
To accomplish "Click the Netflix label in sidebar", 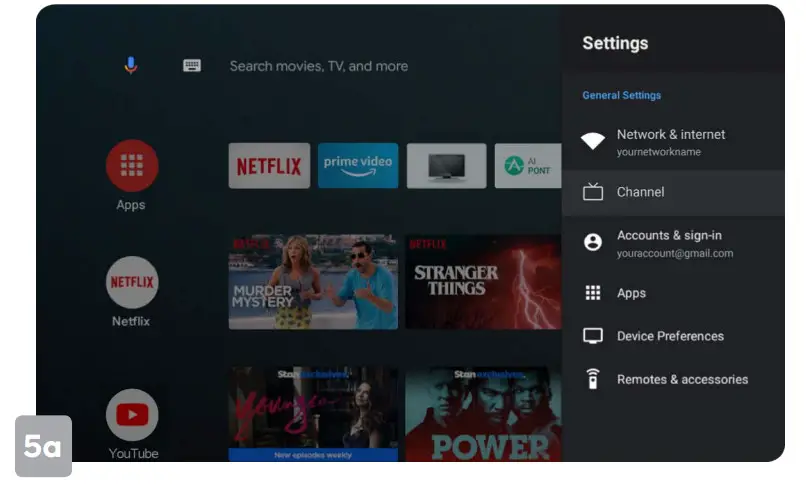I will pyautogui.click(x=131, y=321).
